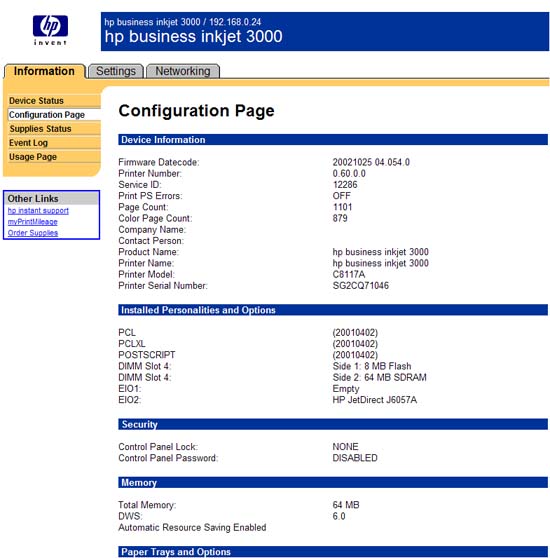
Task: Click the HP invent logo
Action: [50, 30]
